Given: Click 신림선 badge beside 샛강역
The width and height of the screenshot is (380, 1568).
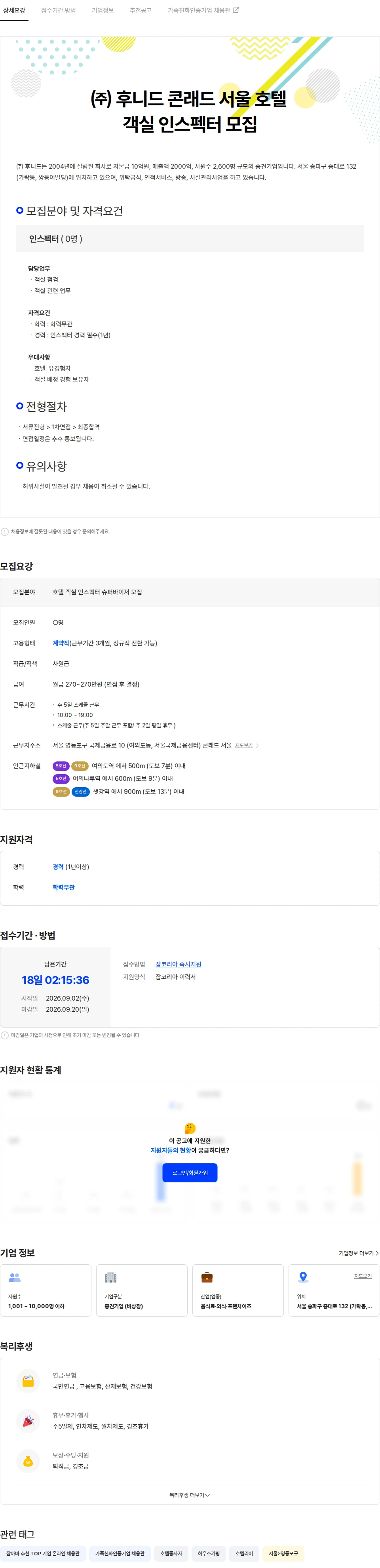Looking at the screenshot, I should click(80, 792).
